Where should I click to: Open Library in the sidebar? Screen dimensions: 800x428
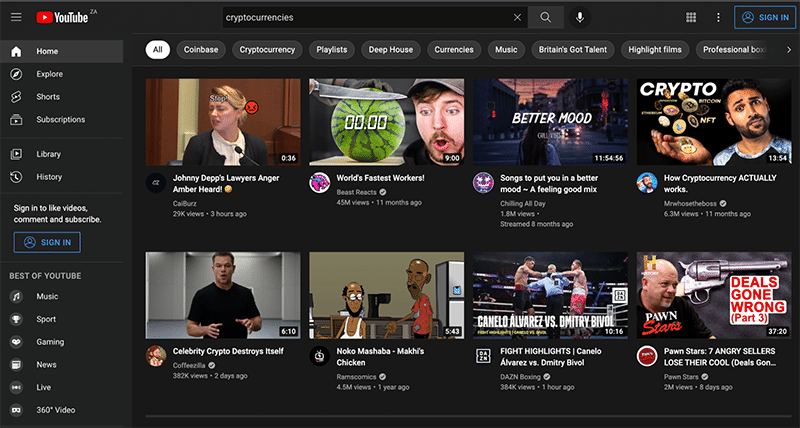pos(49,154)
